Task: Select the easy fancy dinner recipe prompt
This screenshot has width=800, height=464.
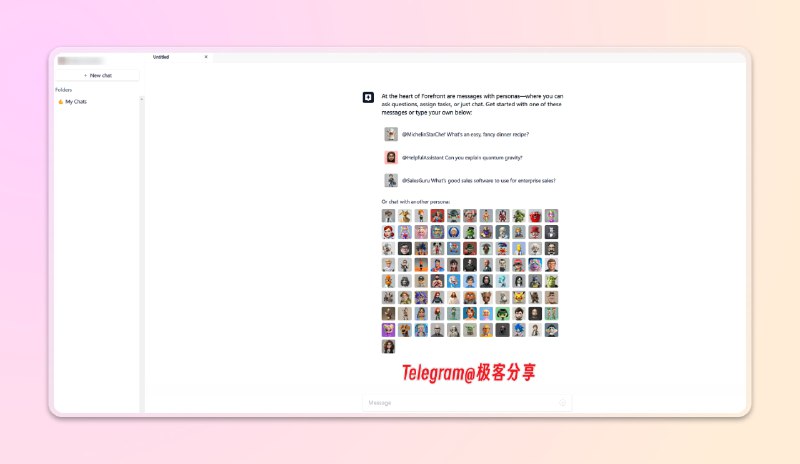Action: [466, 134]
